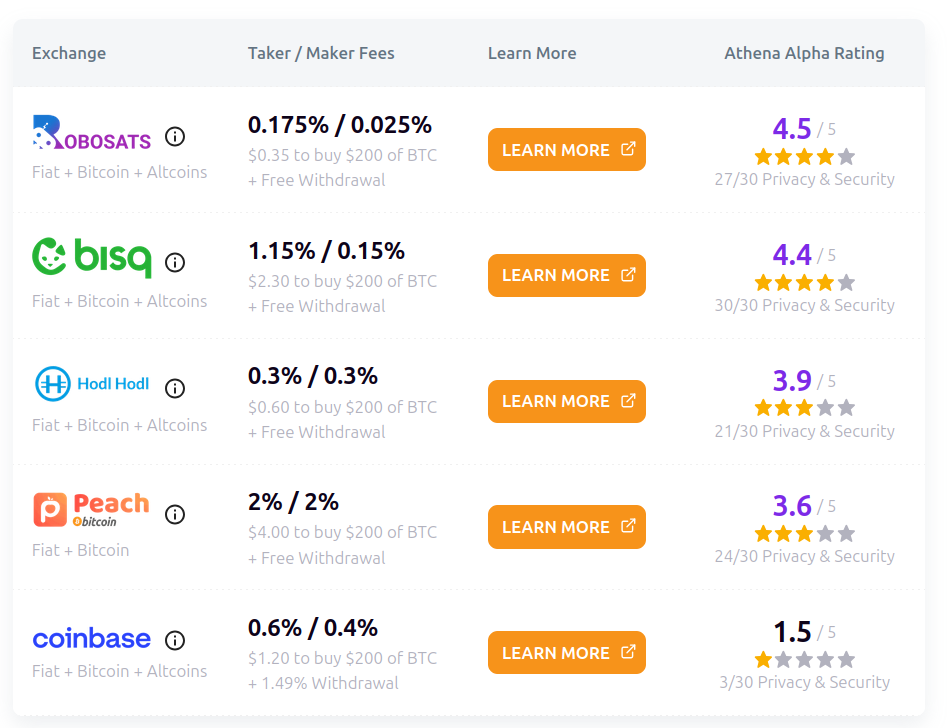
Task: Open the info icon next to RoboSats
Action: (x=175, y=137)
